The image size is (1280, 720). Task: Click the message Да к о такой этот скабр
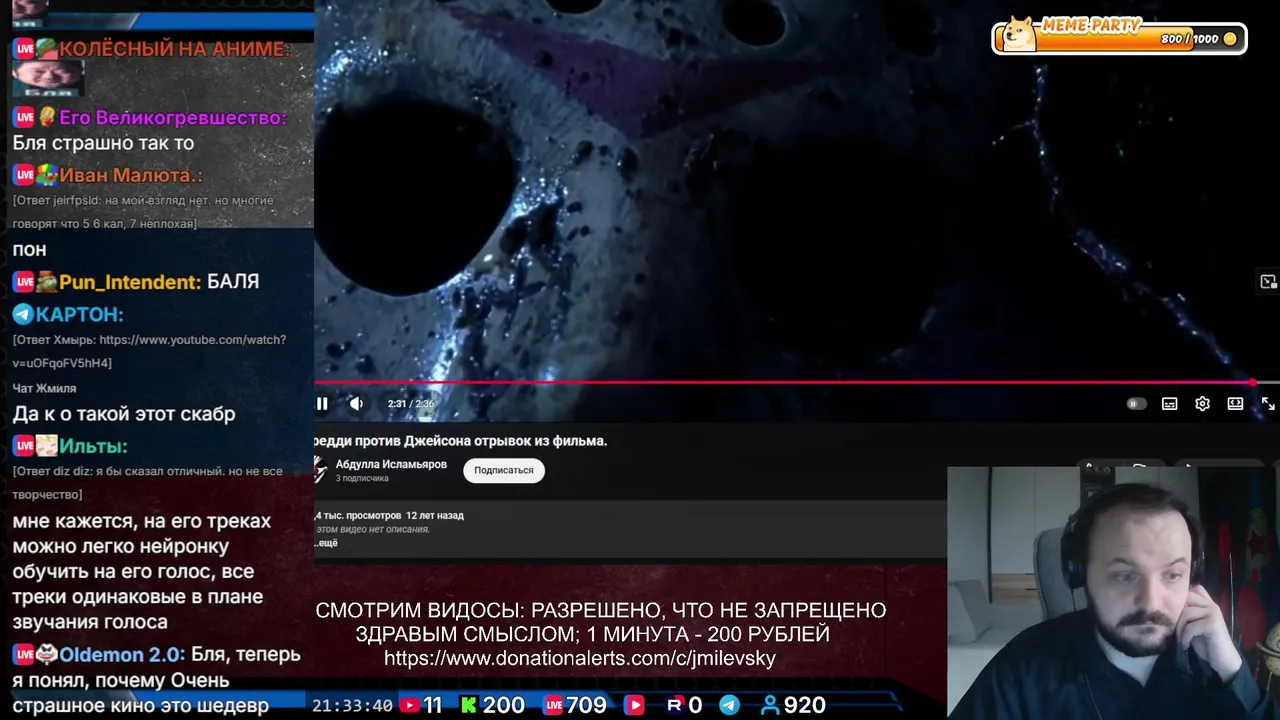tap(124, 413)
